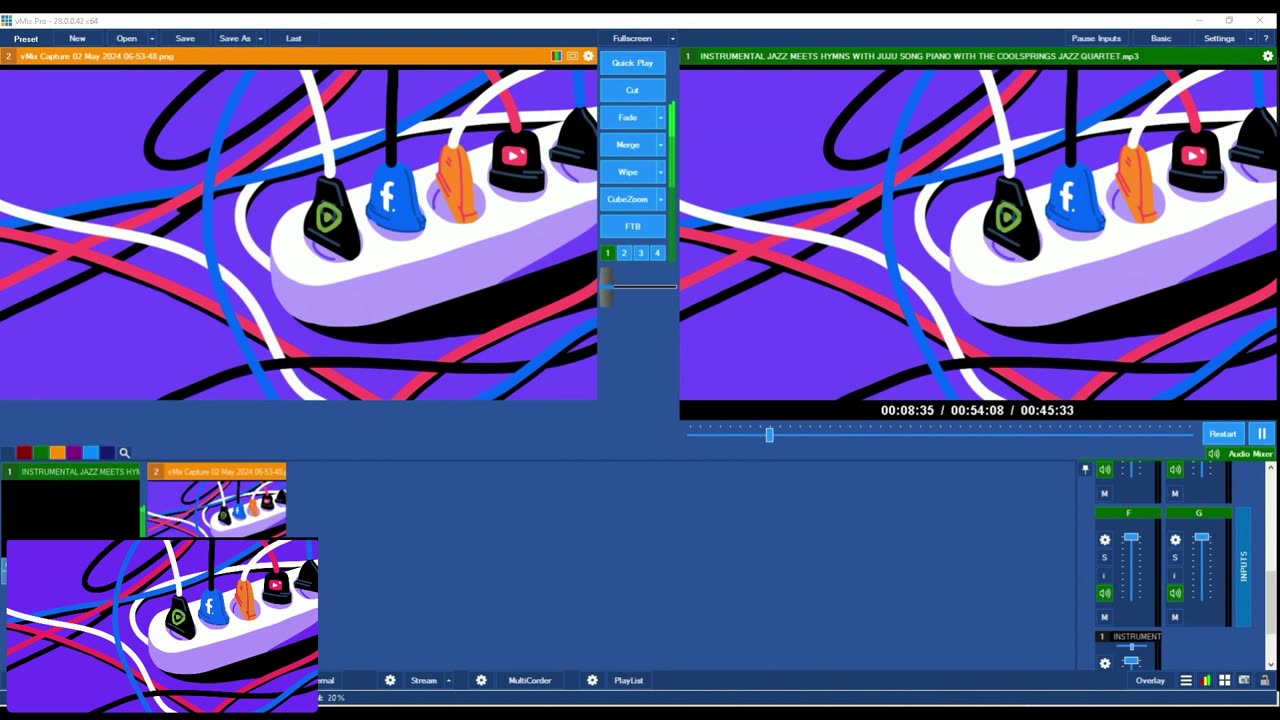Screen dimensions: 1280x720
Task: Open bus G settings gear
Action: 1175,540
